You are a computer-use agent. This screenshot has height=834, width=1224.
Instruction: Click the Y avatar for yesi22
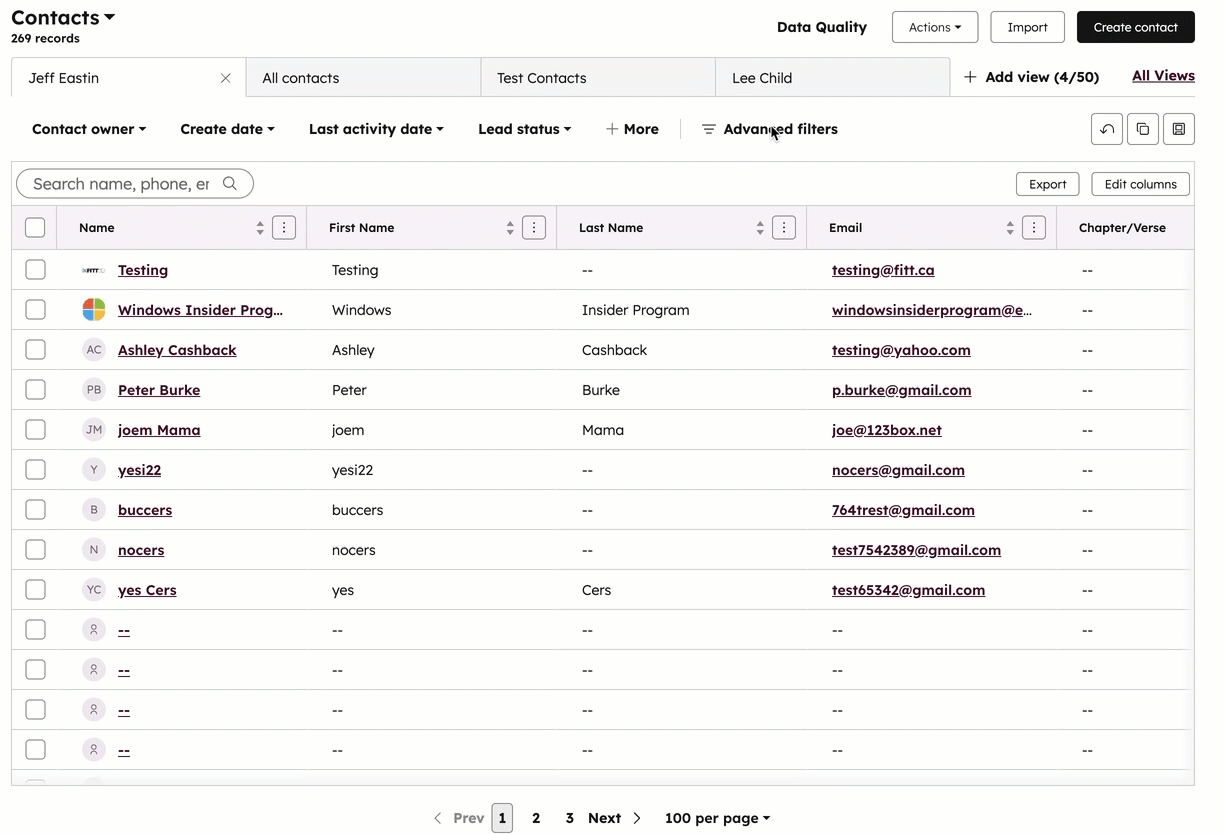tap(94, 470)
